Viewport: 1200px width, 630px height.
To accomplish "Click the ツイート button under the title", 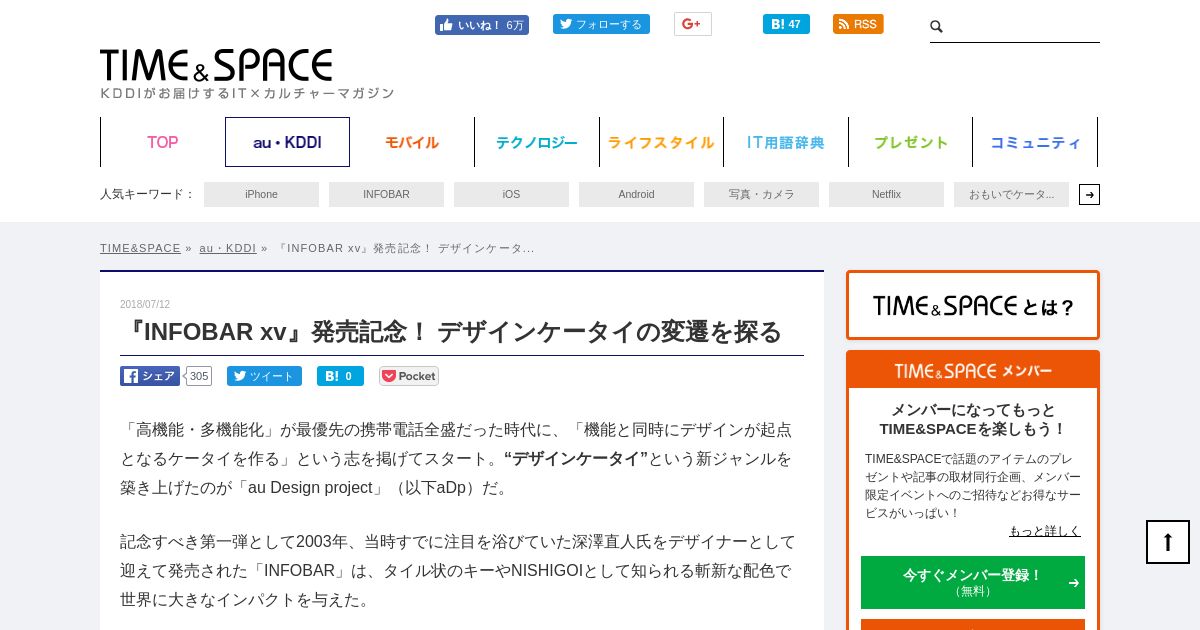I will 264,376.
